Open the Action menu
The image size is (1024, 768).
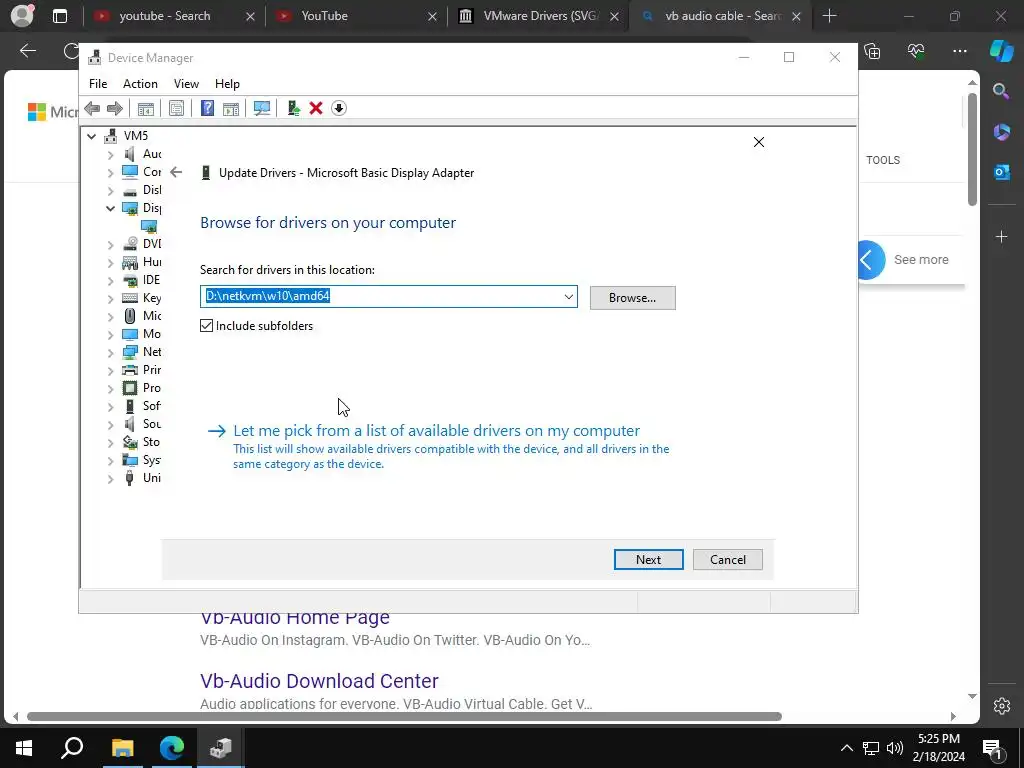click(x=140, y=84)
